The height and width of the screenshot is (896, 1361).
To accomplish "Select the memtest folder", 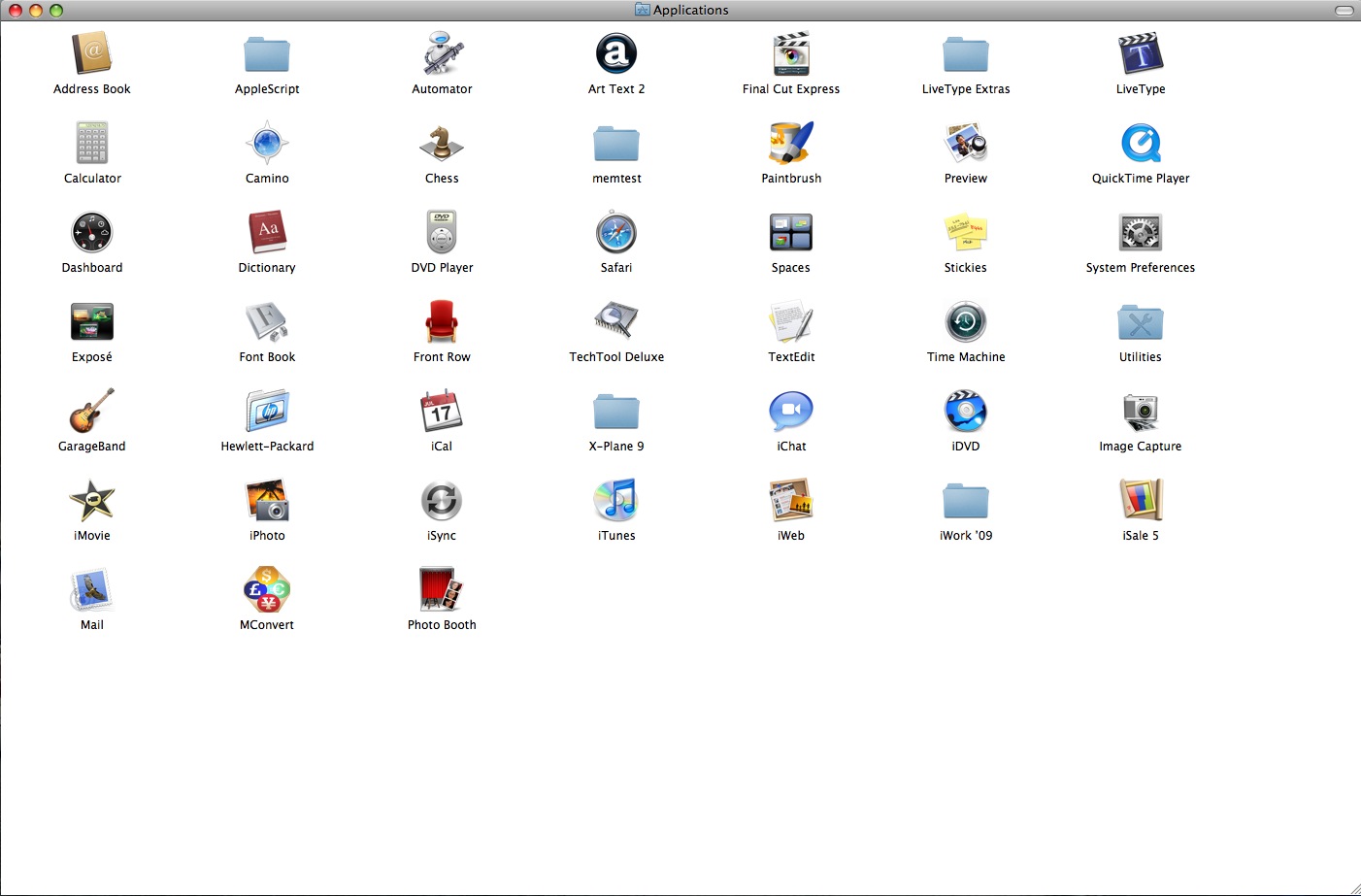I will click(x=616, y=144).
